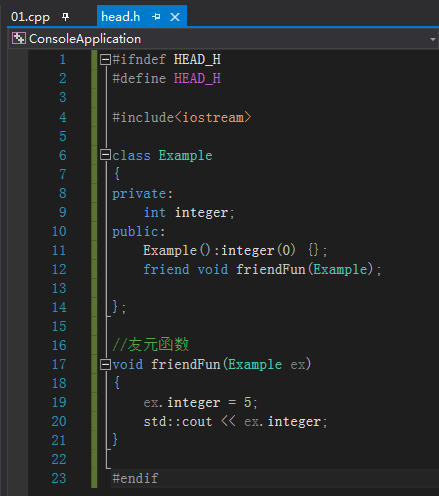
Task: Click the int integer member declaration
Action: tap(189, 213)
